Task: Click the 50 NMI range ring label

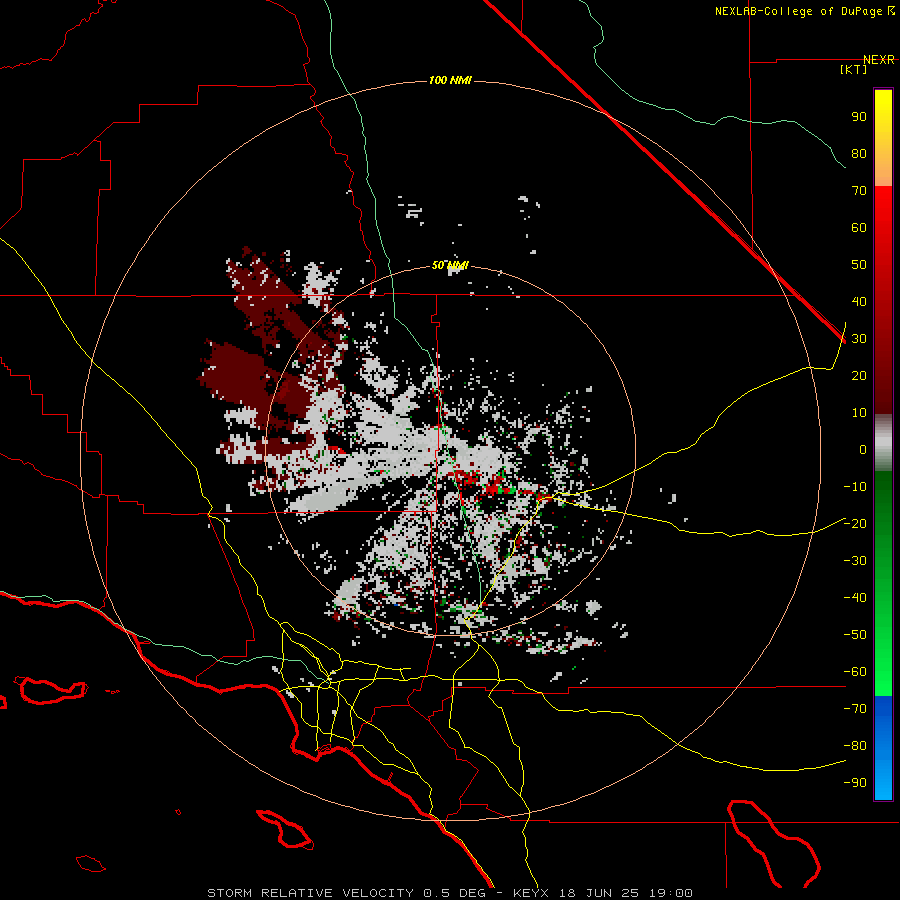Action: [x=450, y=265]
